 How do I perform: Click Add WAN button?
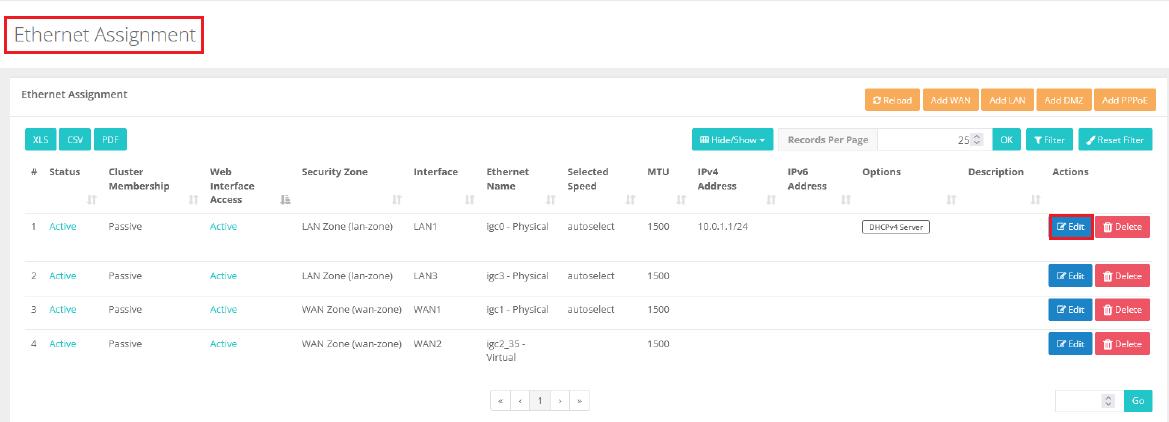click(949, 101)
